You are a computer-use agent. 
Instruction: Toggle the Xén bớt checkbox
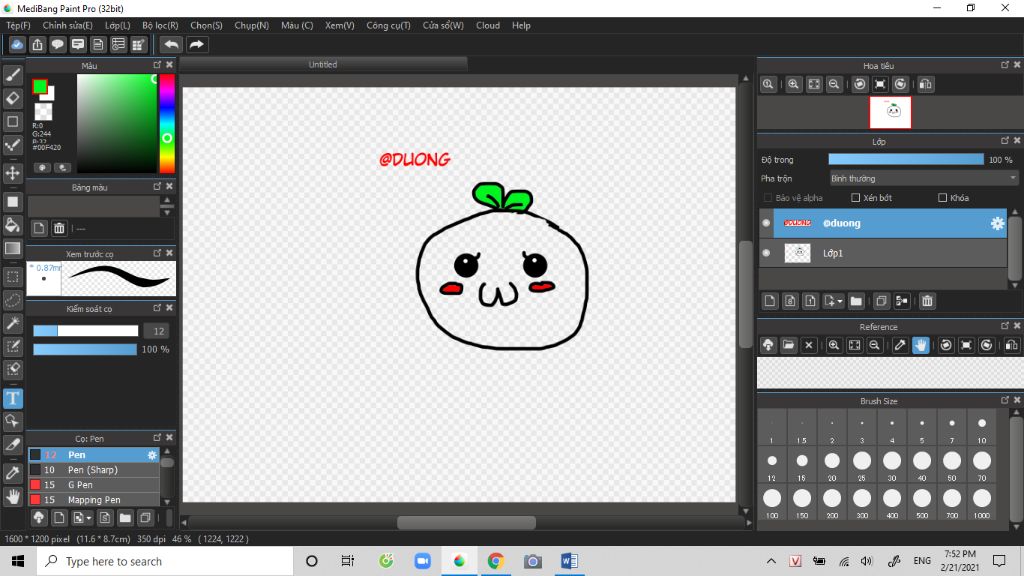856,198
